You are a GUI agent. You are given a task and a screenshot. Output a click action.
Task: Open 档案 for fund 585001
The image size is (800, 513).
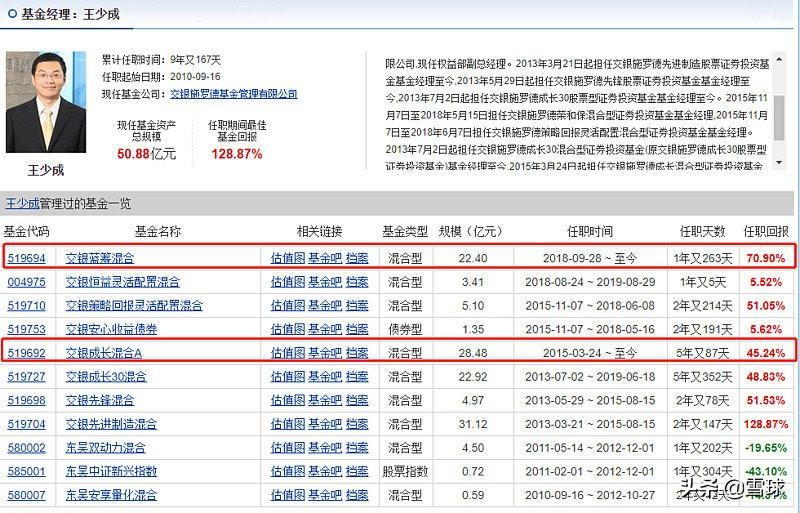pos(357,471)
